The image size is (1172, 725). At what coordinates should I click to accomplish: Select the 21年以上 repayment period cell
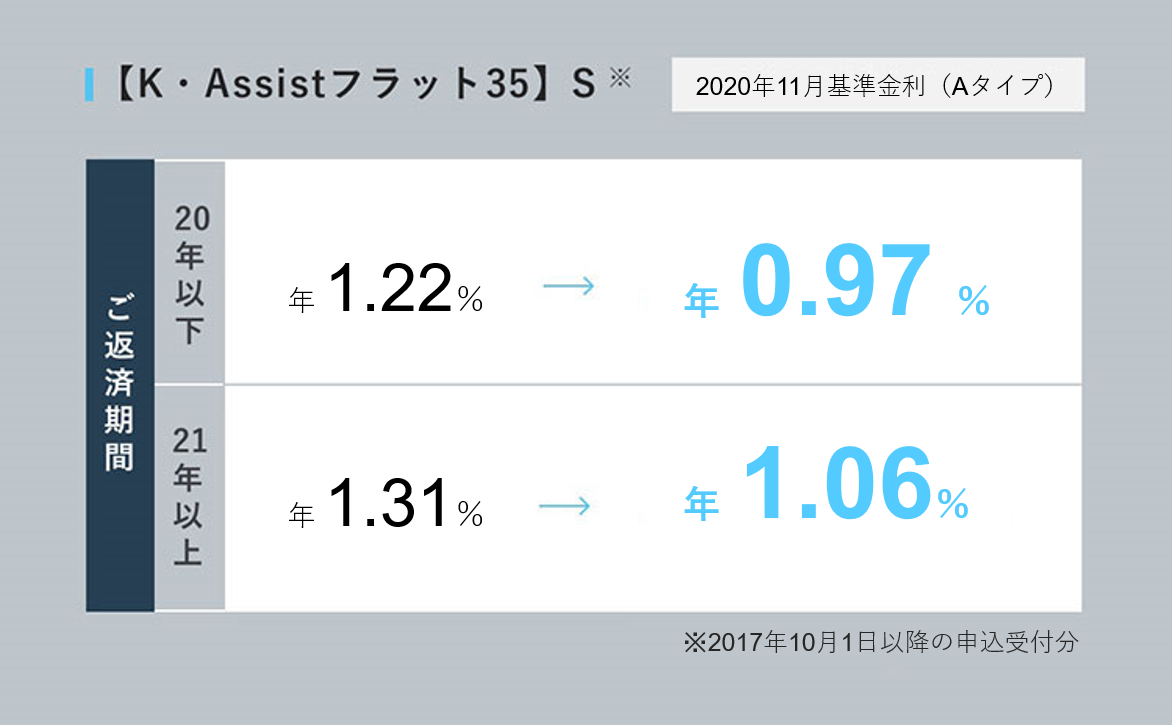coord(190,498)
